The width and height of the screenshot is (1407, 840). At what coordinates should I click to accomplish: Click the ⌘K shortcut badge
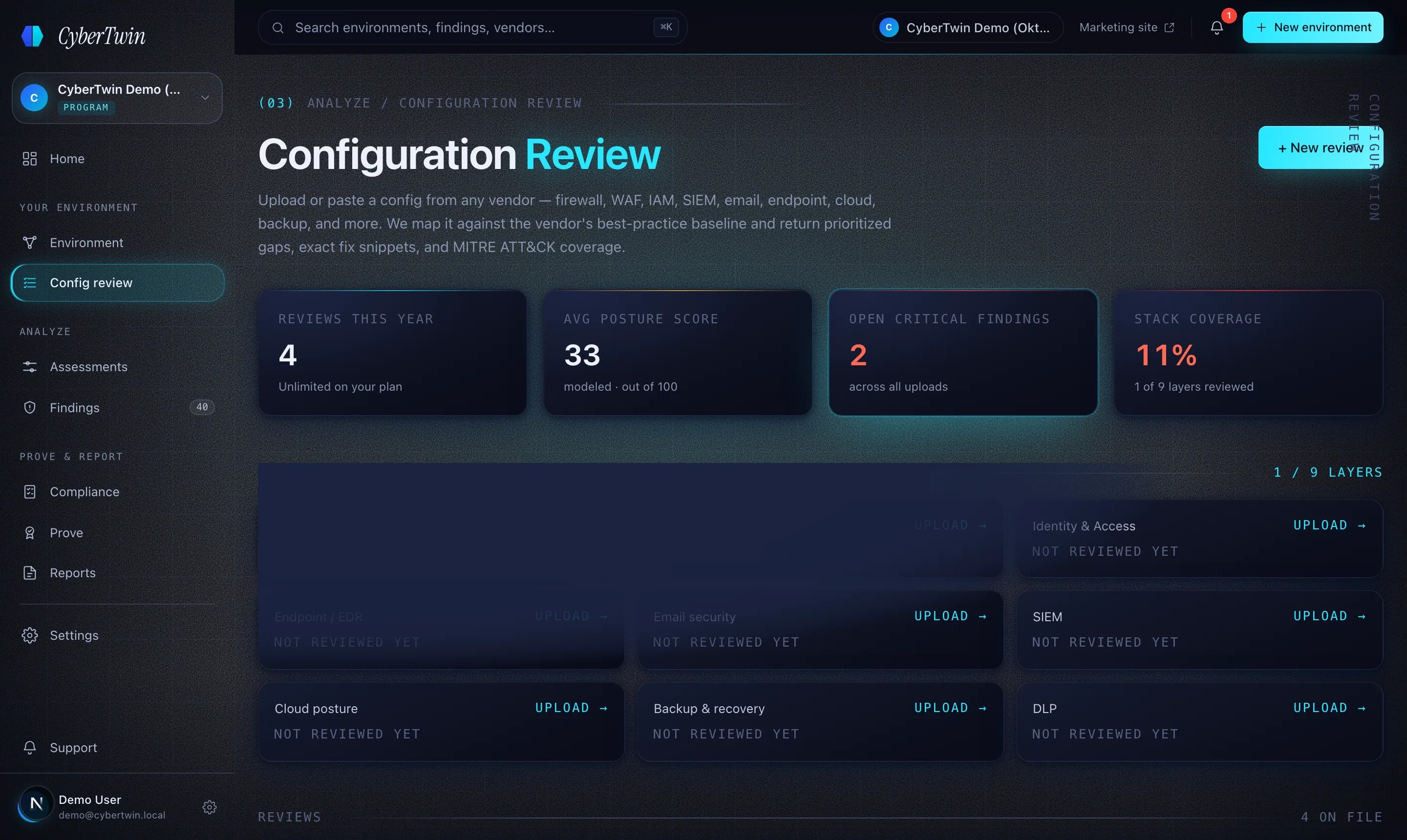pyautogui.click(x=666, y=27)
